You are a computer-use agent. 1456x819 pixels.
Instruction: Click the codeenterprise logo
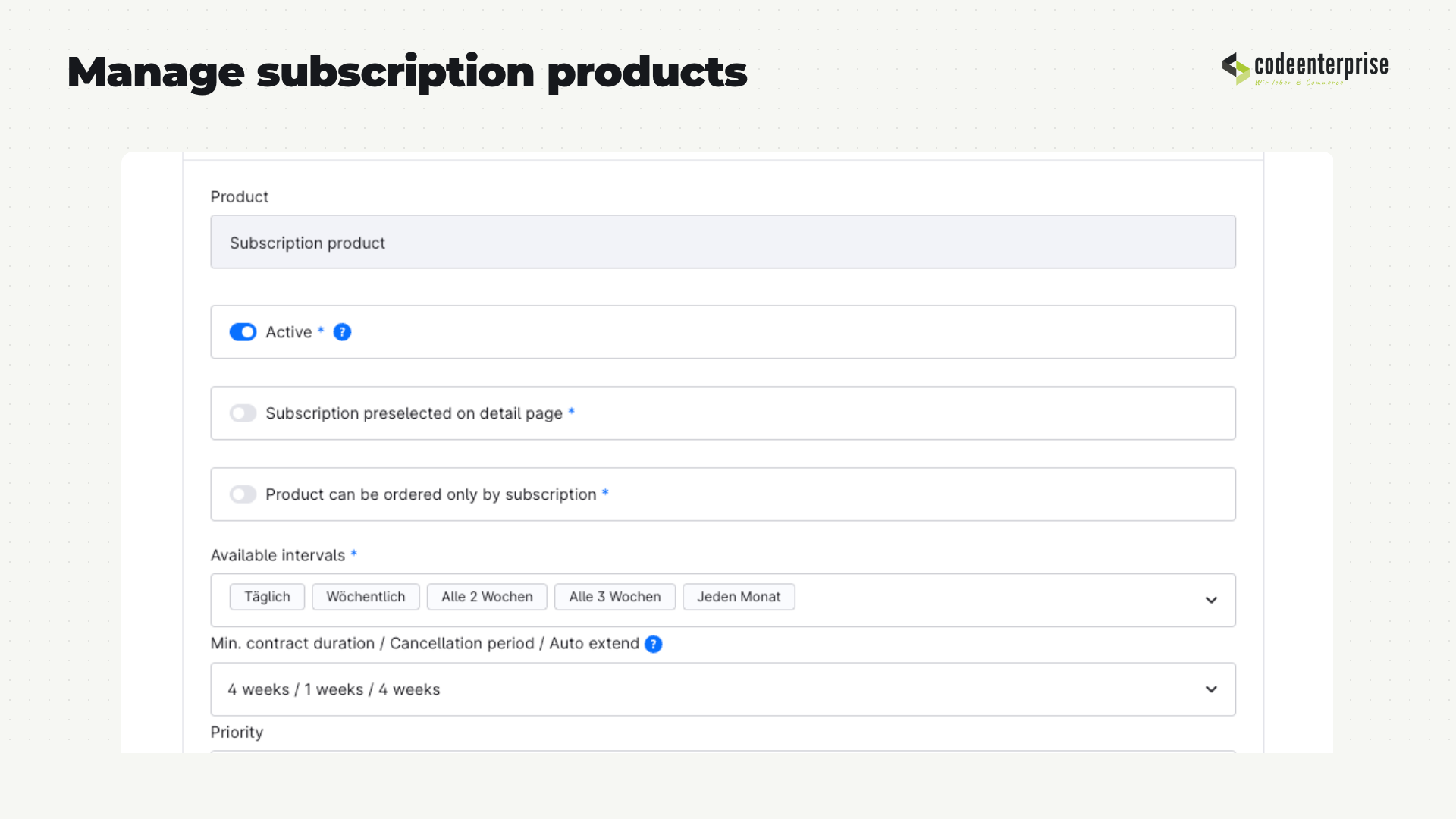(x=1305, y=68)
